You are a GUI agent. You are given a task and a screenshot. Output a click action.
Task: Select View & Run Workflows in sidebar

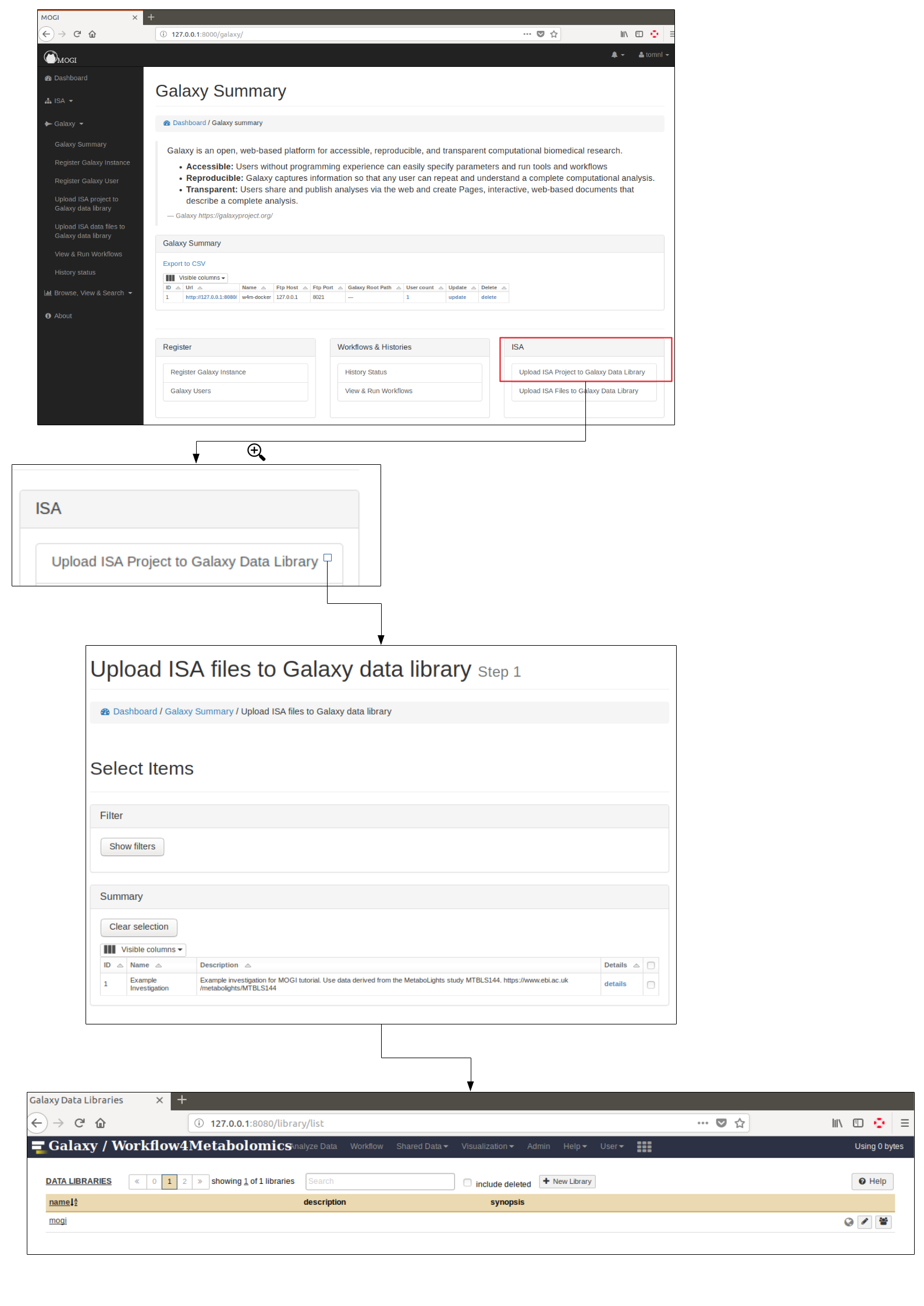coord(88,254)
